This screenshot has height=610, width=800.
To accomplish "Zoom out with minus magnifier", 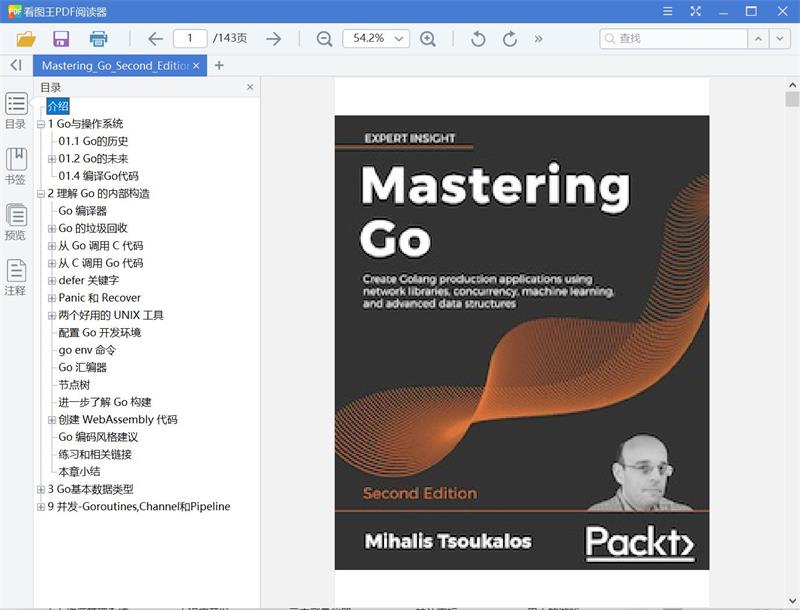I will coord(324,39).
